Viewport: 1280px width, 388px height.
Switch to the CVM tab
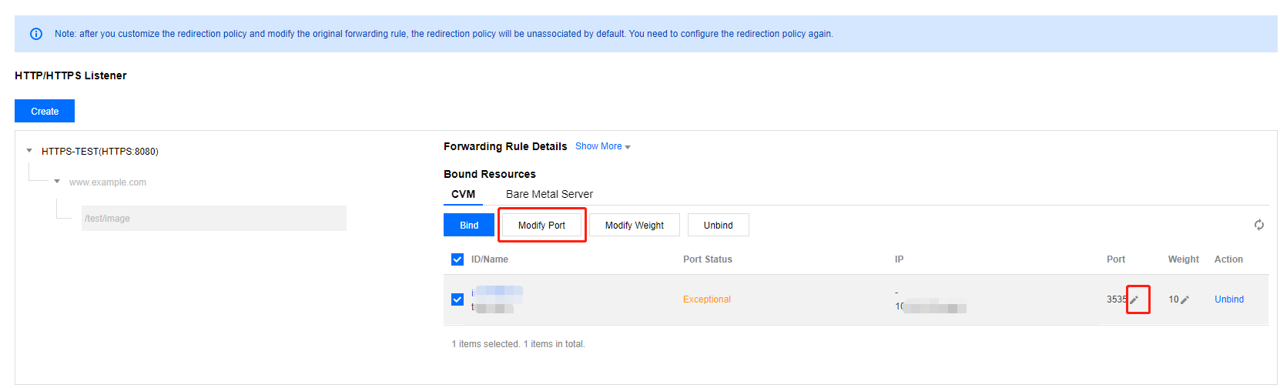(463, 194)
